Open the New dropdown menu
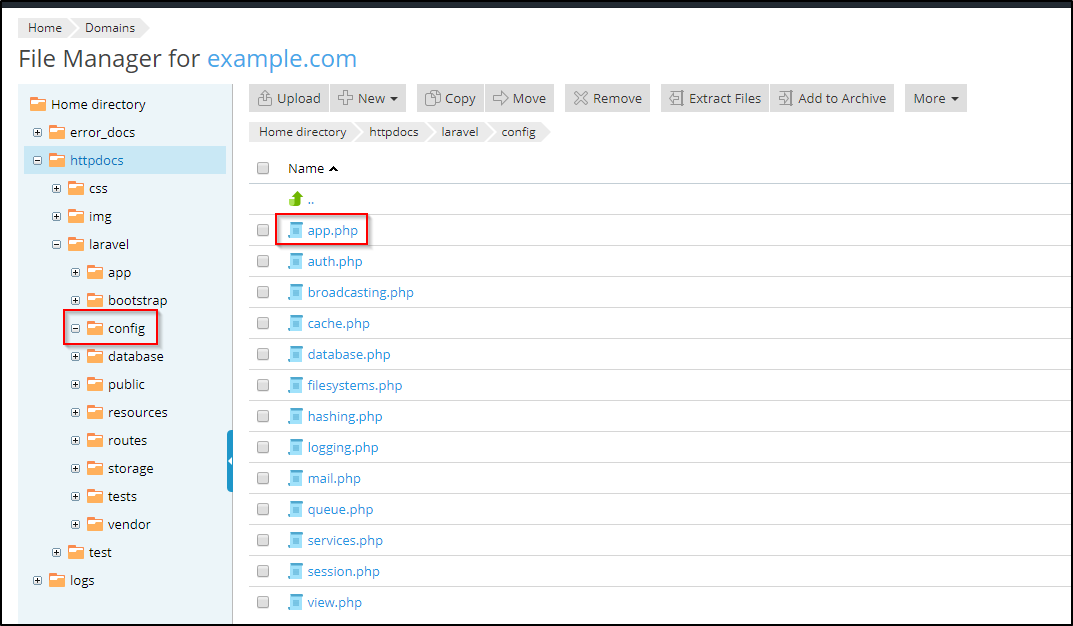1073x626 pixels. 368,98
